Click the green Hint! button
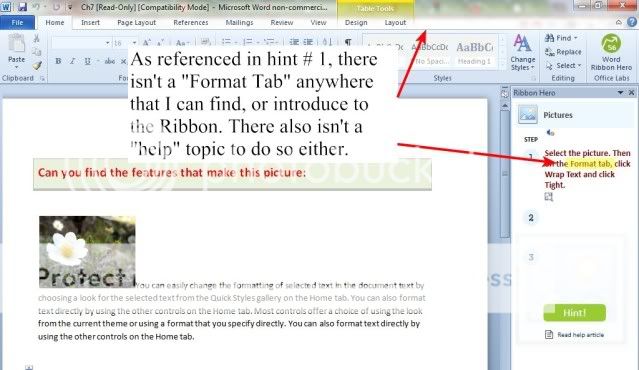This screenshot has height=370, width=639. [x=574, y=313]
